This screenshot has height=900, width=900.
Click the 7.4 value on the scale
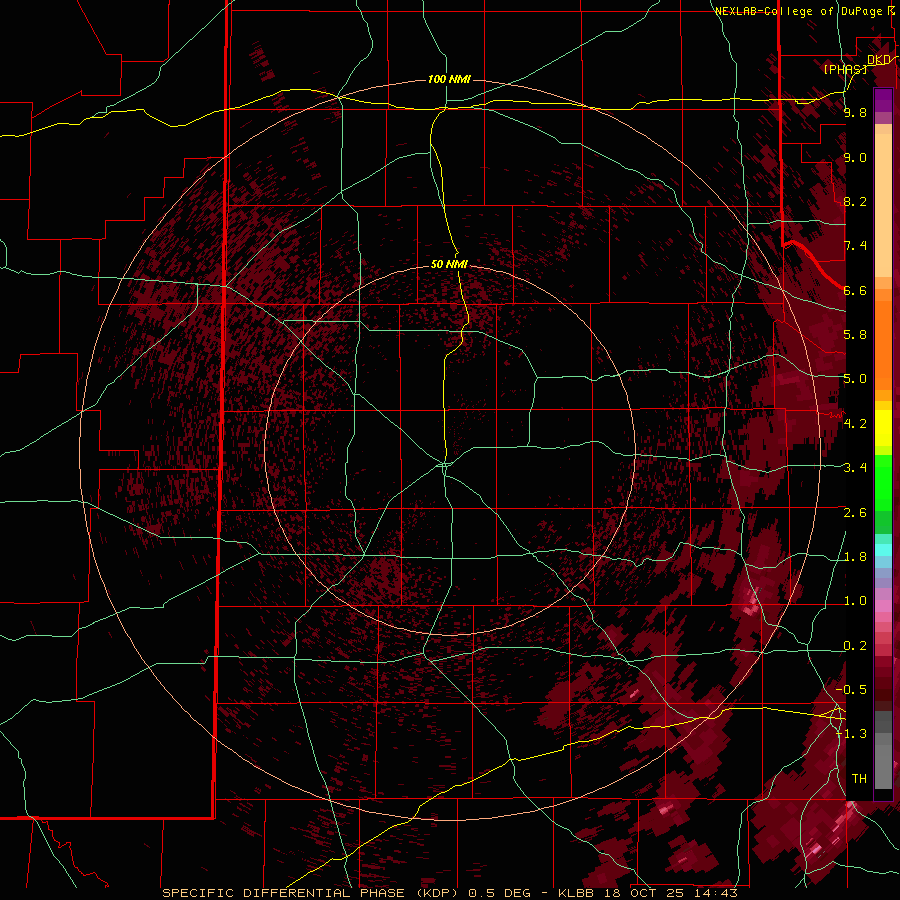point(855,246)
